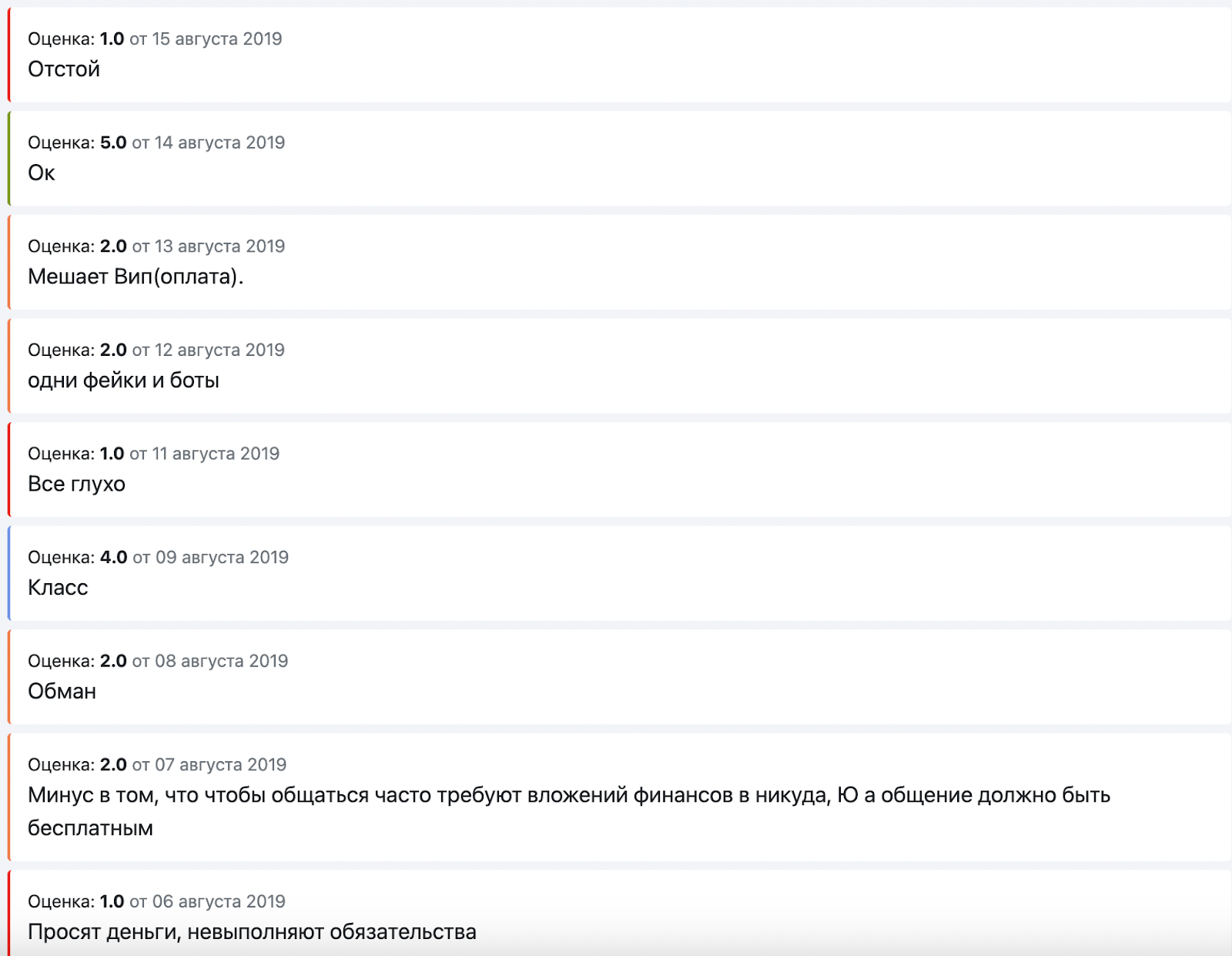1232x956 pixels.
Task: Click the date "11 августа 2019"
Action: tap(216, 454)
